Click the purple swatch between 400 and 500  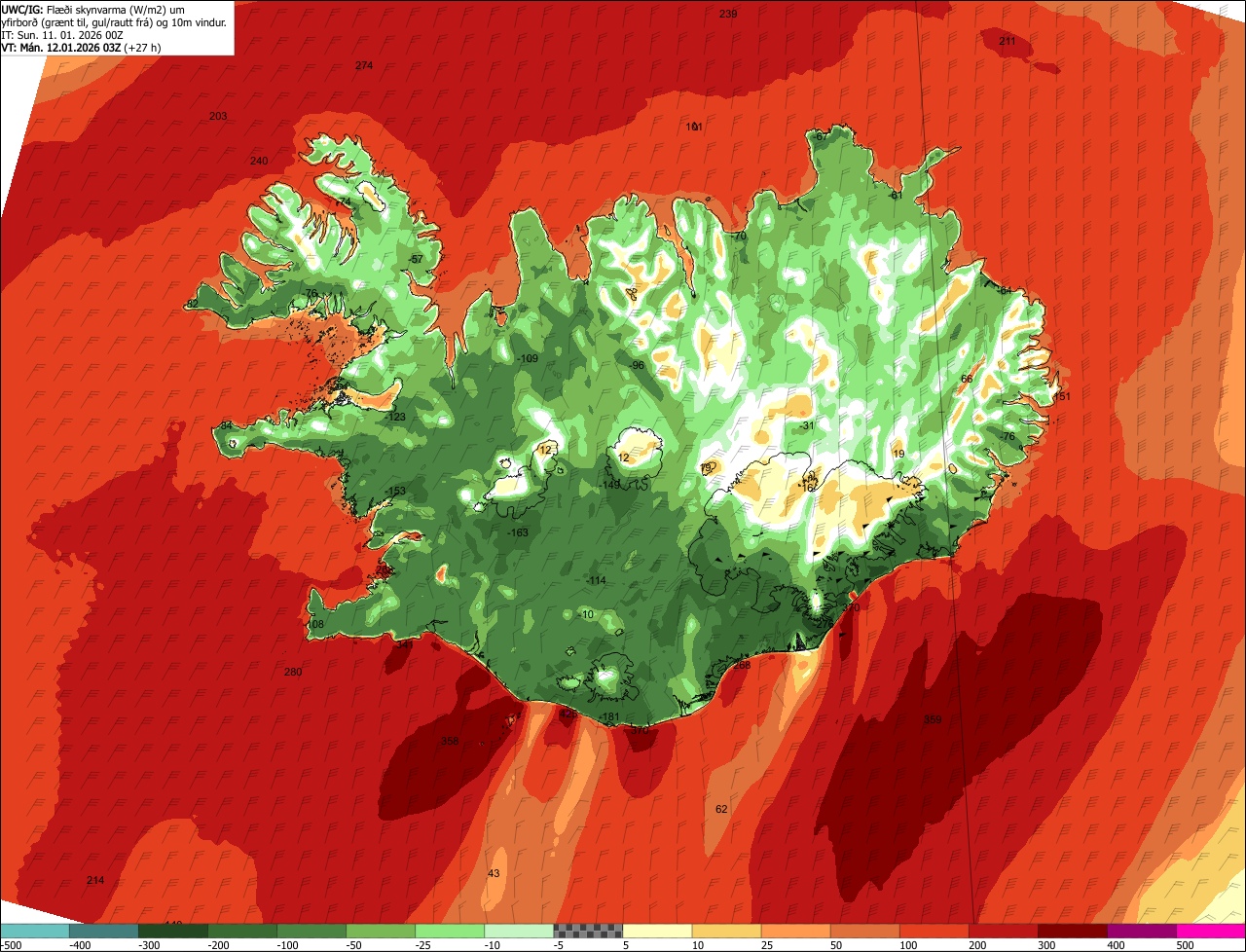1141,930
